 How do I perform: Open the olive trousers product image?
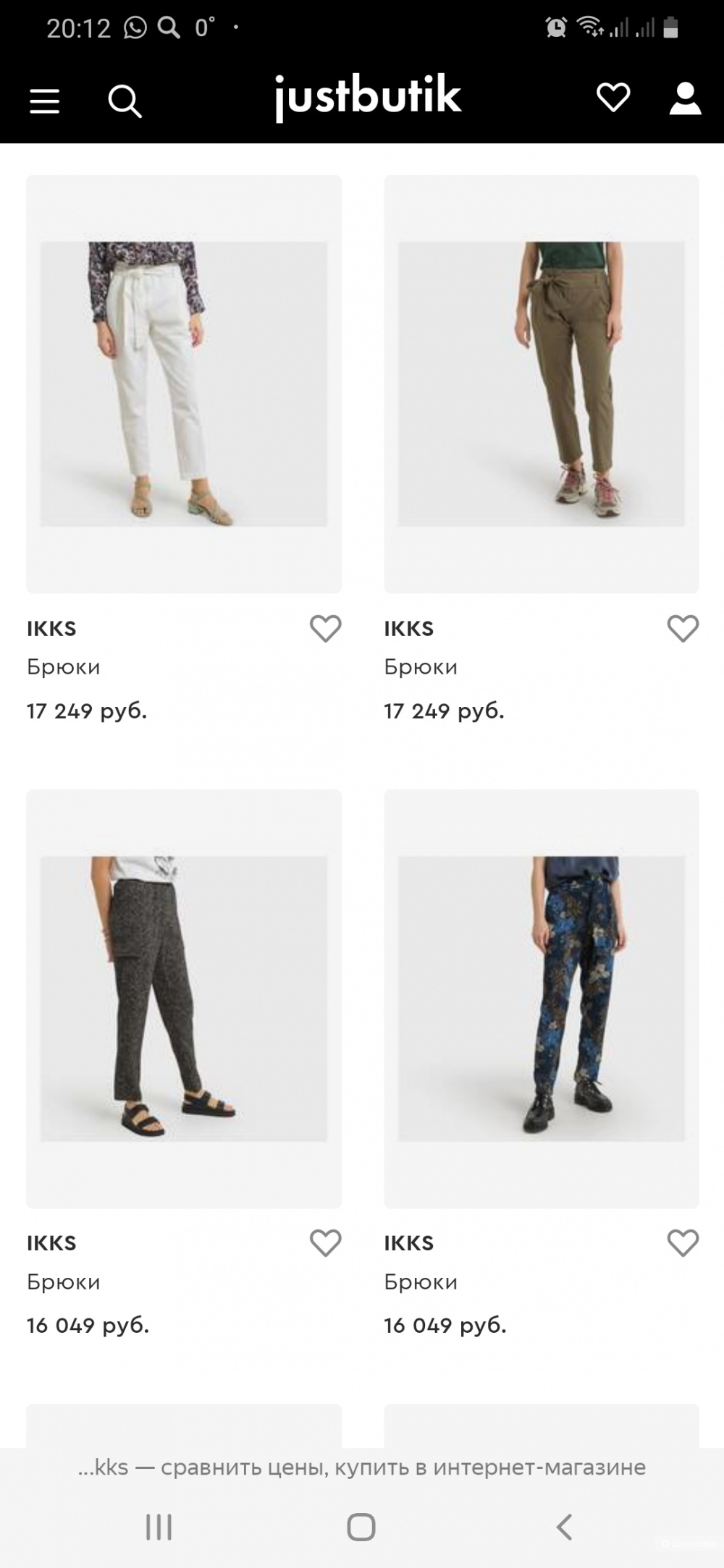pos(542,383)
